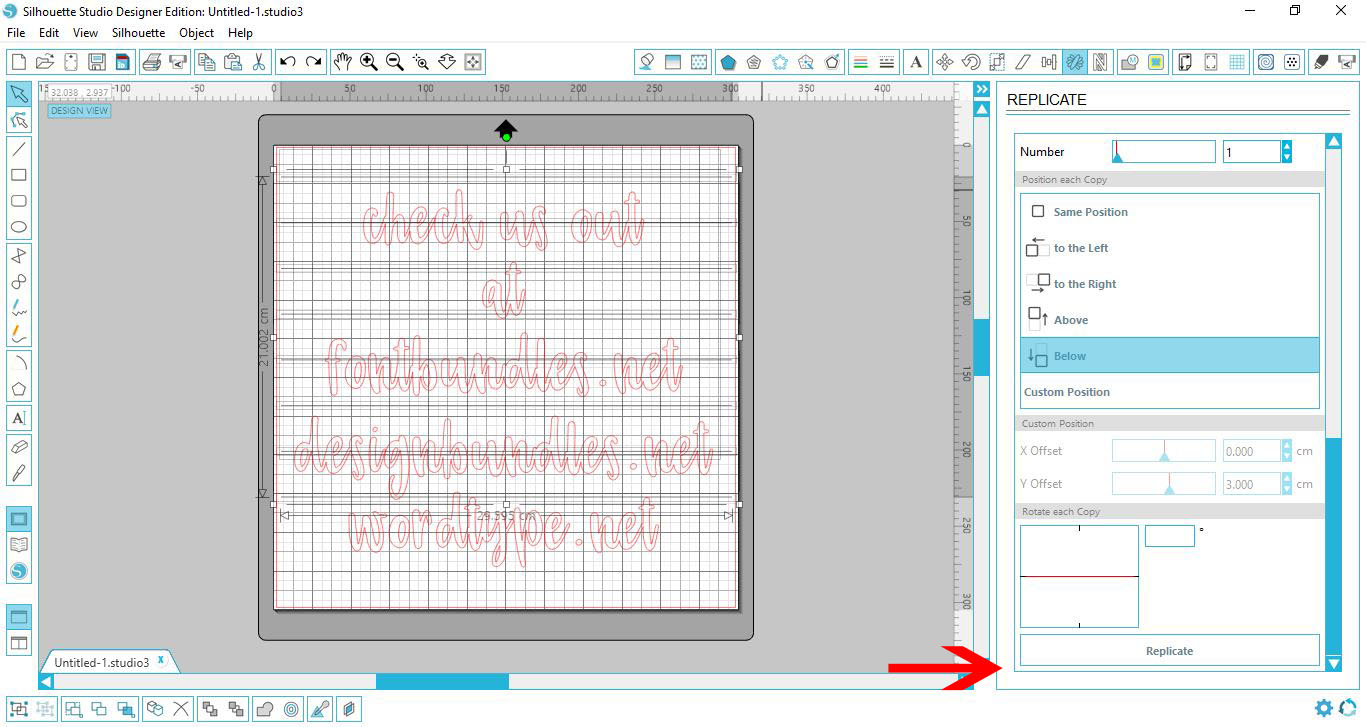The height and width of the screenshot is (727, 1366).
Task: Expand Custom Position options
Action: 1068,391
